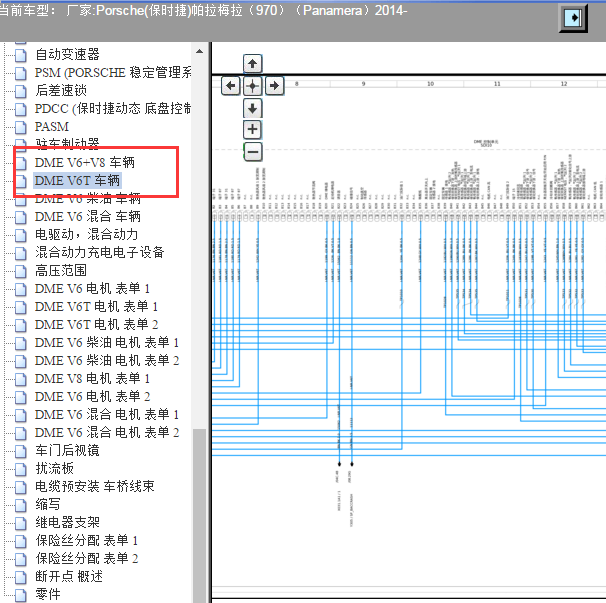
Task: Select the 断开点 概述 entry
Action: (69, 576)
